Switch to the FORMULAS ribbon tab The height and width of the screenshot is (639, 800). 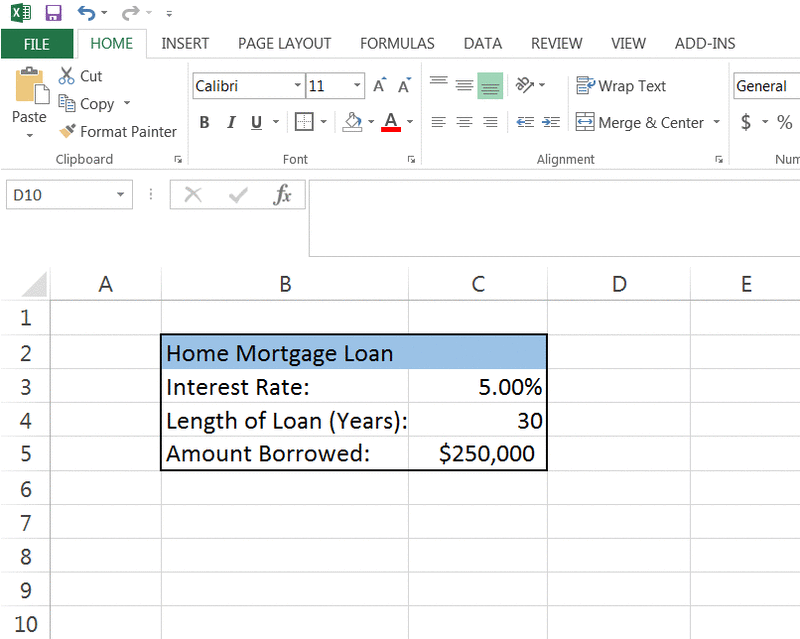(x=397, y=43)
